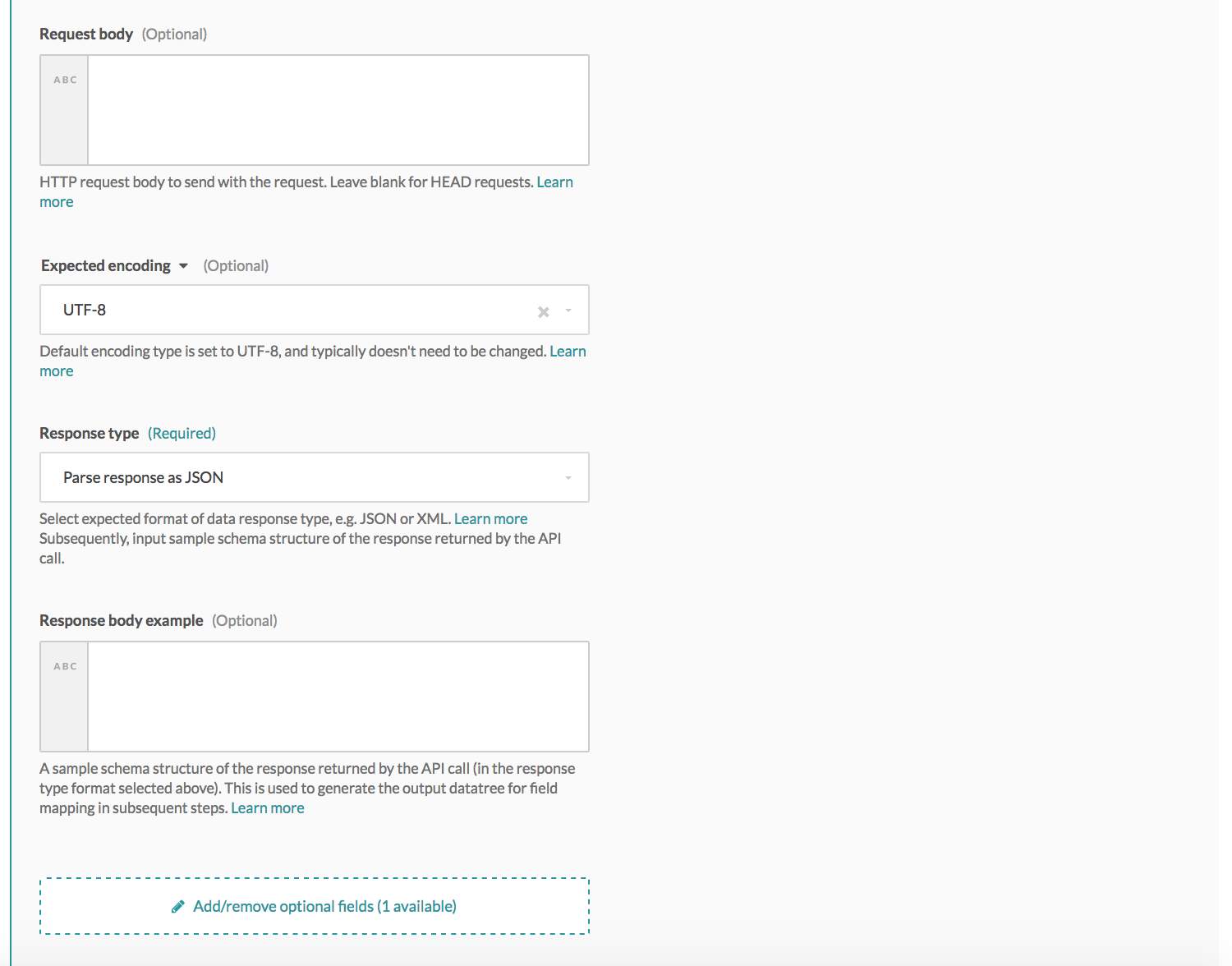Click inside the Response body example field

tap(338, 697)
